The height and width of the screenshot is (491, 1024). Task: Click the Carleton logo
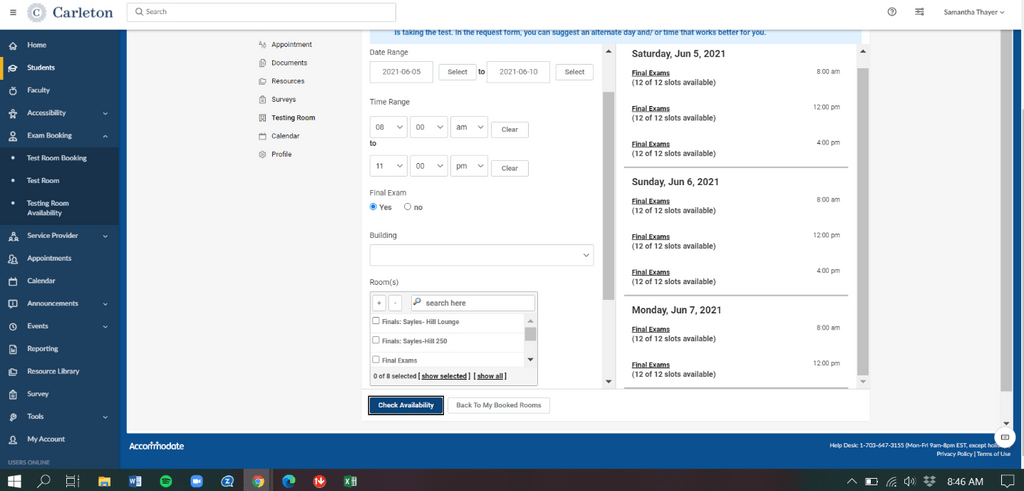[71, 12]
